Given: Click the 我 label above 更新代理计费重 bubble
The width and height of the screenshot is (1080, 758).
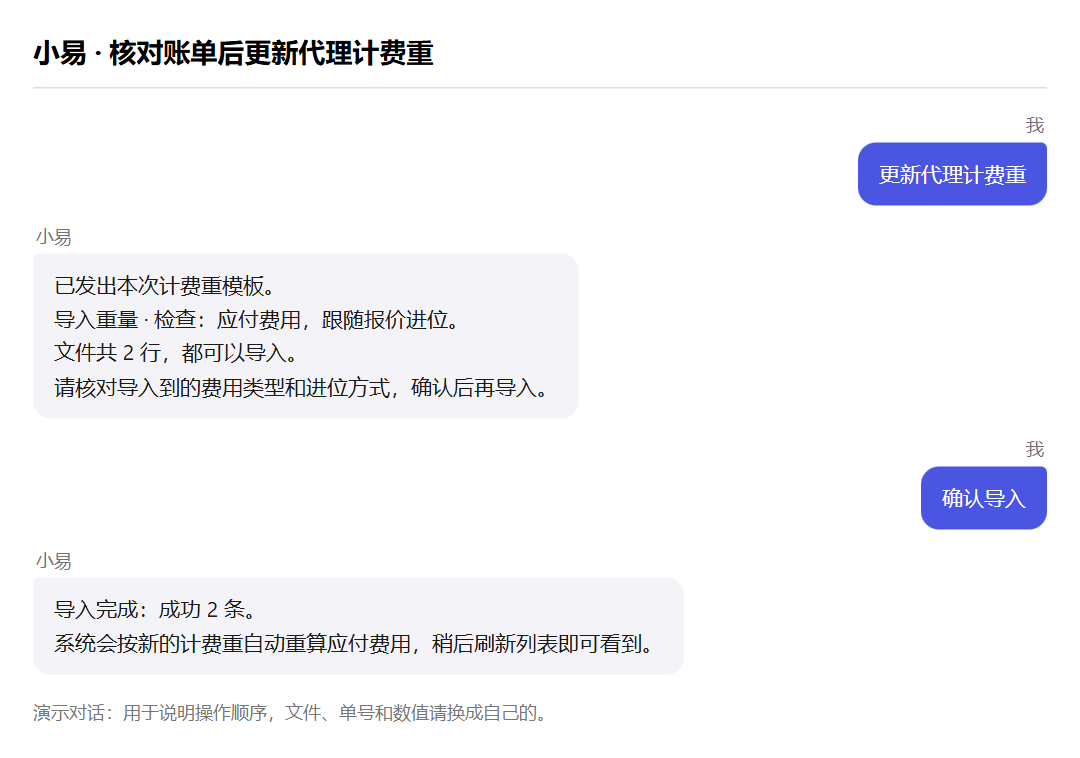Looking at the screenshot, I should [x=1035, y=125].
